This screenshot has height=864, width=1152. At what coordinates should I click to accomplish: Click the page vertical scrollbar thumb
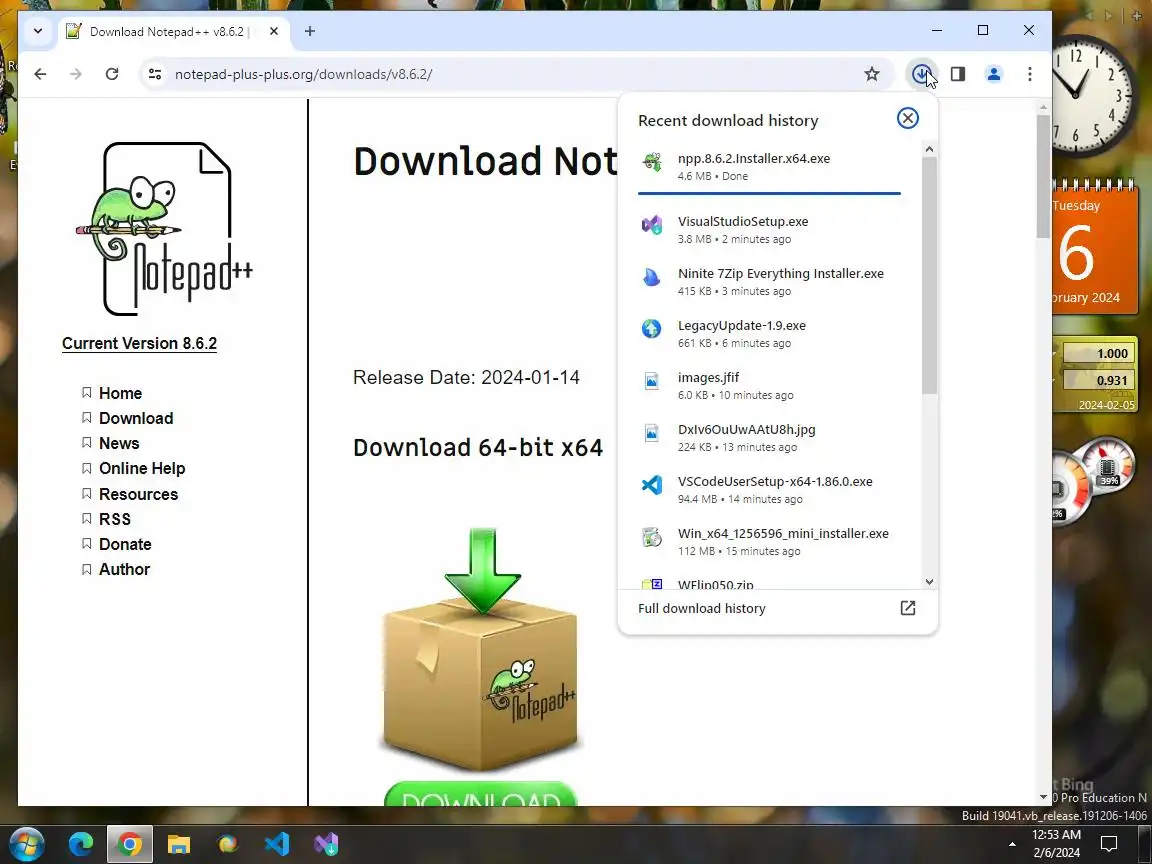click(x=1043, y=176)
